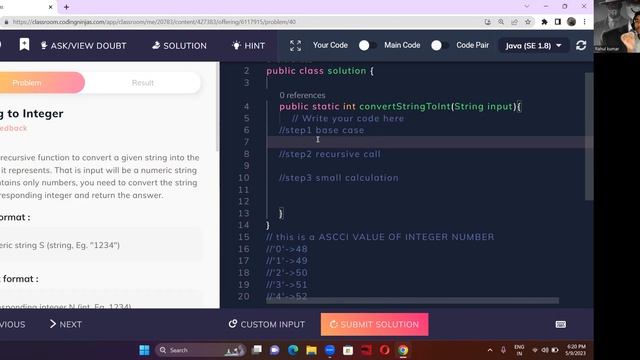Open the tab search chevron in Chrome
Image resolution: width=640 pixels, height=360 pixels.
pos(527,7)
